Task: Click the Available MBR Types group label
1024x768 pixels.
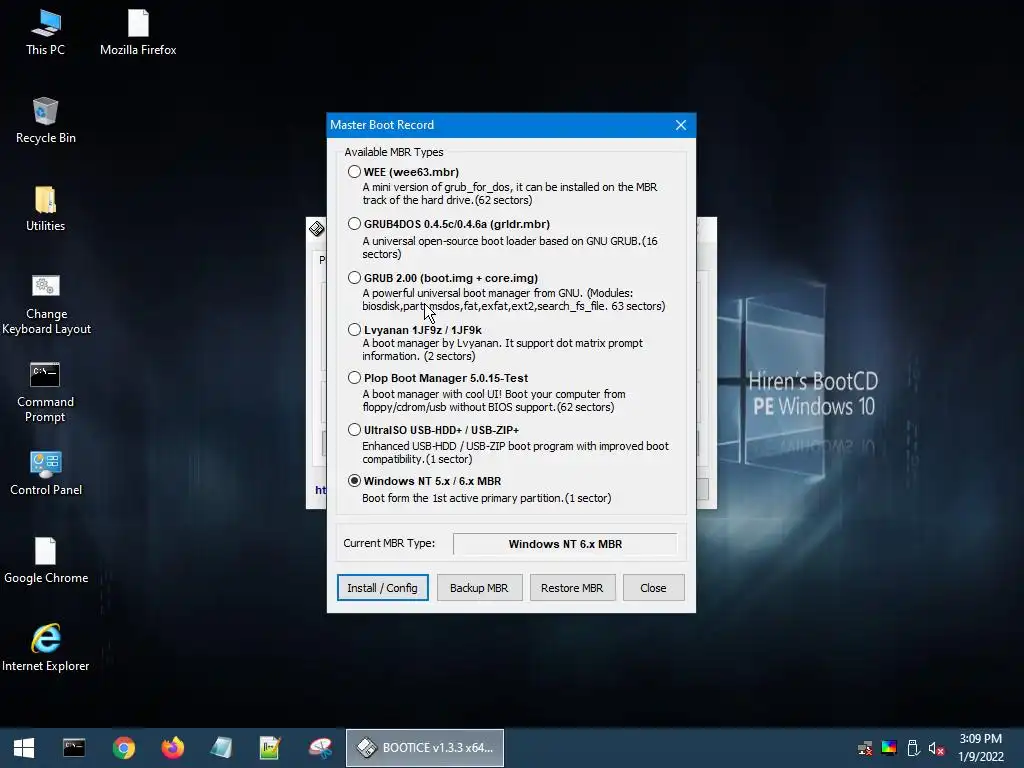Action: pos(394,152)
